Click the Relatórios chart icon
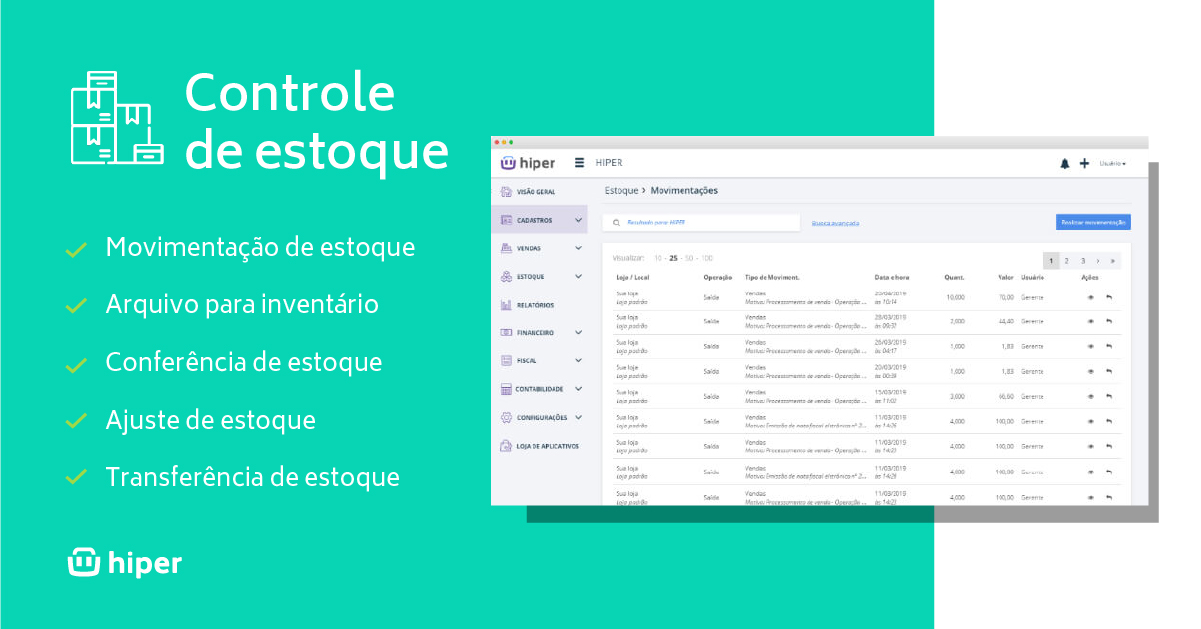Screen dimensions: 1201x629 (506, 305)
